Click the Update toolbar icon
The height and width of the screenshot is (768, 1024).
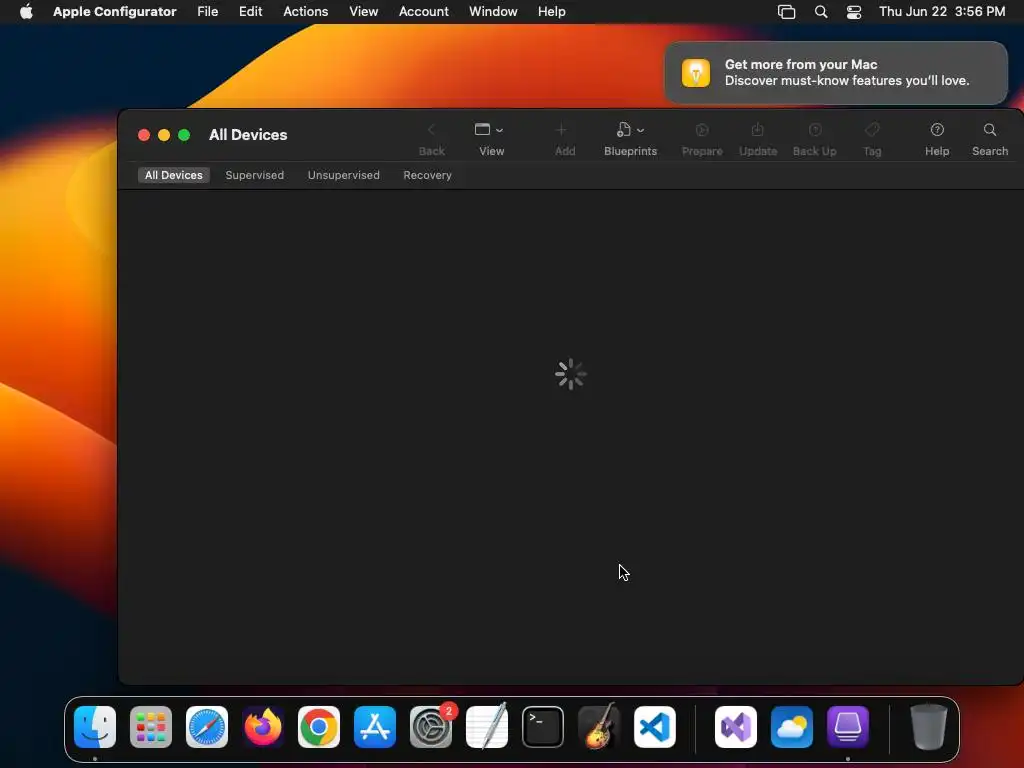[758, 130]
